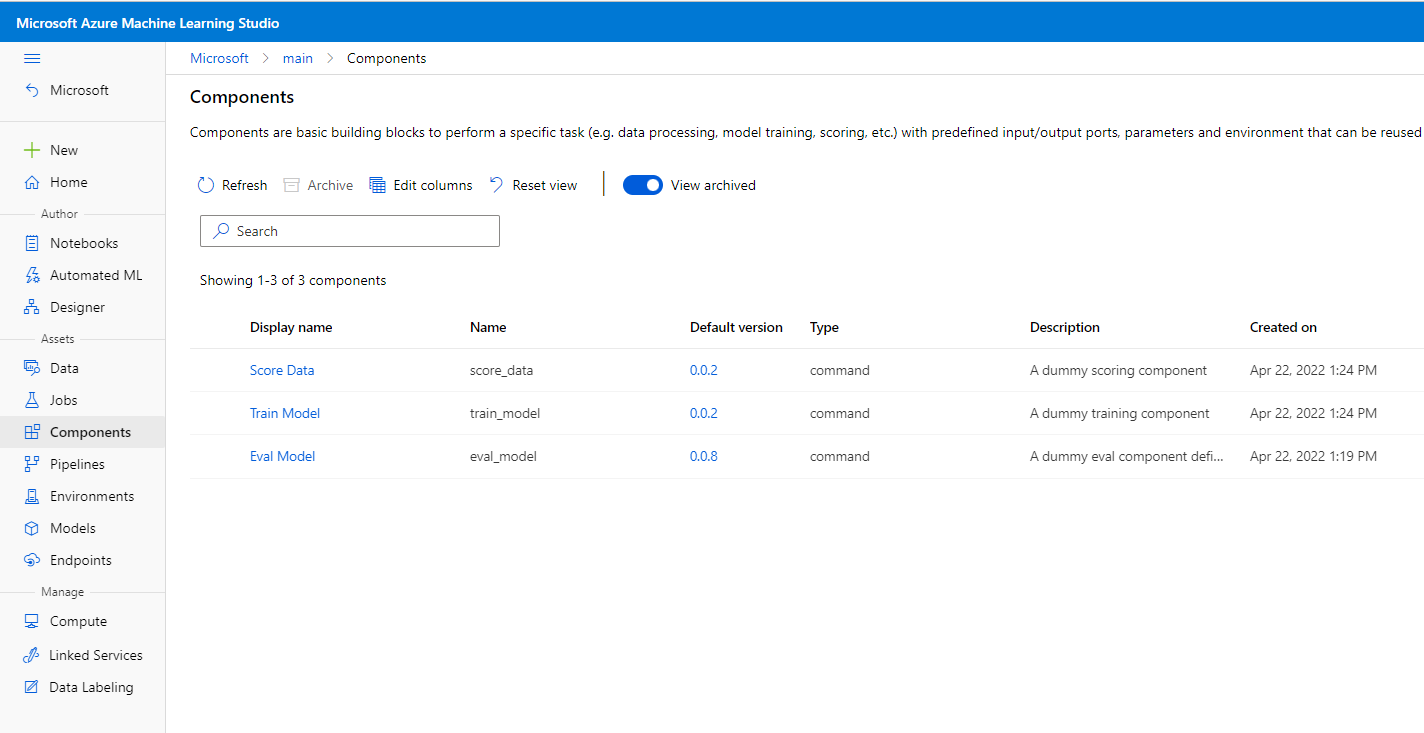Go to Automated ML label
Image resolution: width=1424 pixels, height=733 pixels.
click(96, 275)
